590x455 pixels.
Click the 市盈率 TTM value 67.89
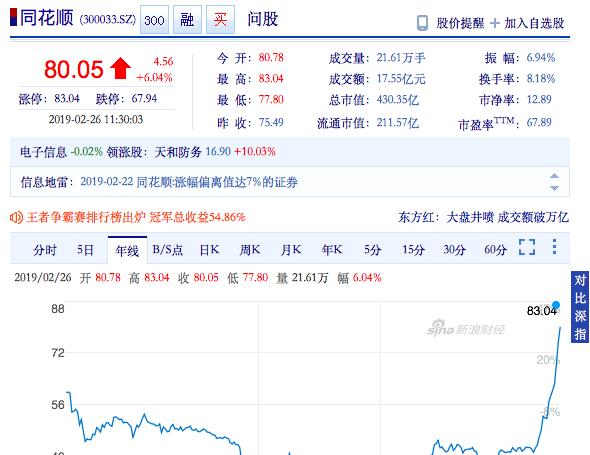coord(539,122)
